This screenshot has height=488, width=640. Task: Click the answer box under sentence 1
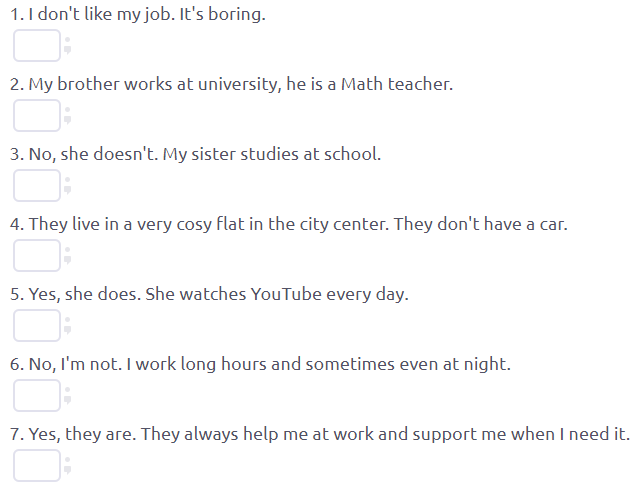coord(37,46)
